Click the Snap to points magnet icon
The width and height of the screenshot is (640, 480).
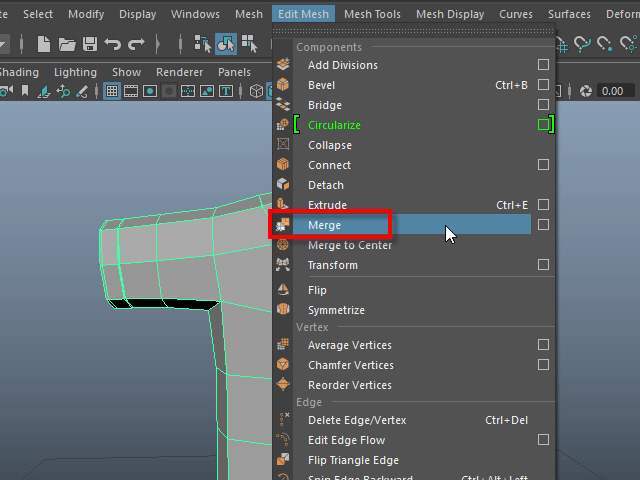606,44
